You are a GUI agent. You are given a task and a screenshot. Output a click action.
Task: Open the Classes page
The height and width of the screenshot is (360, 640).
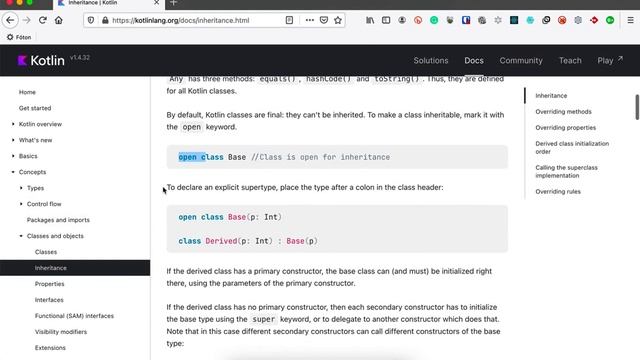click(x=46, y=252)
